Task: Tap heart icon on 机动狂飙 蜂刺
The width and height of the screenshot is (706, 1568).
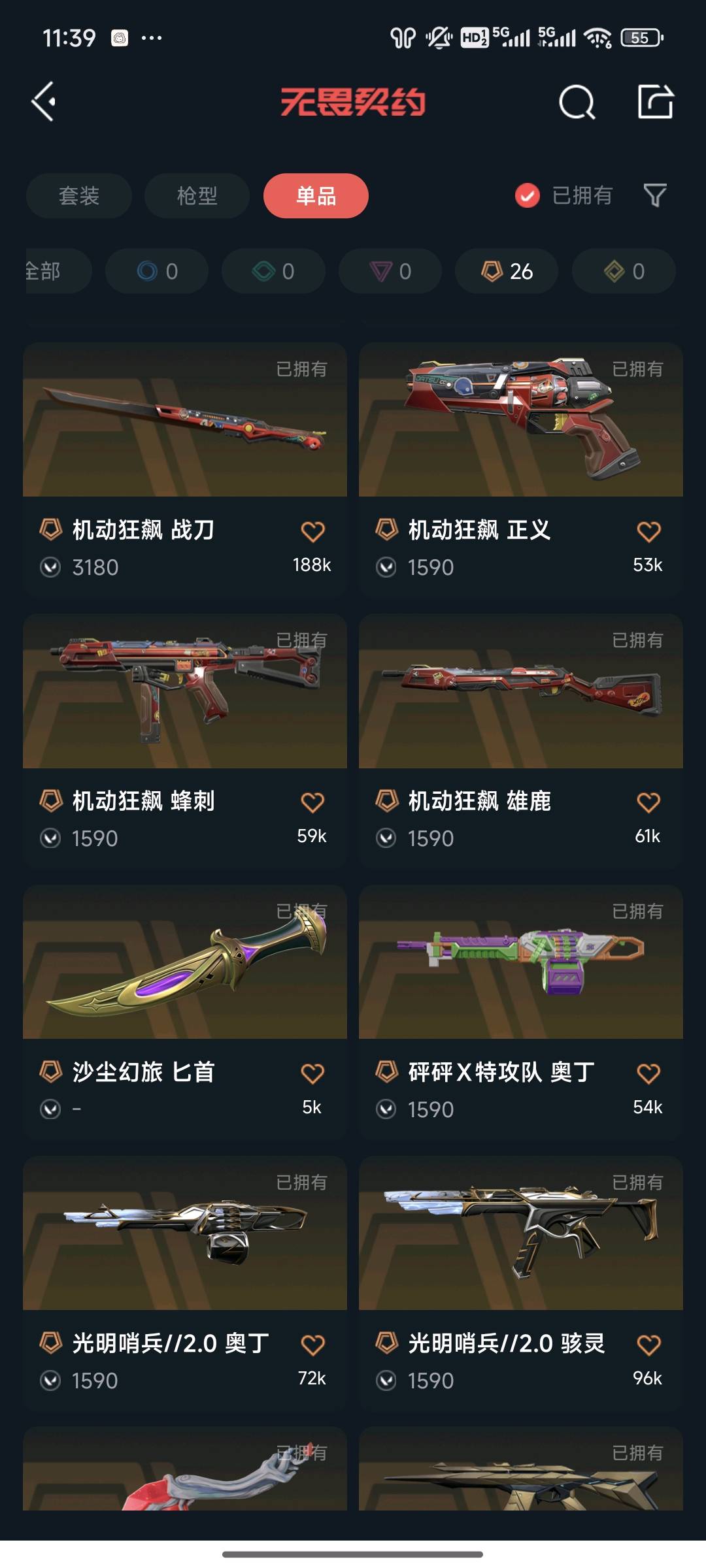Action: tap(312, 802)
